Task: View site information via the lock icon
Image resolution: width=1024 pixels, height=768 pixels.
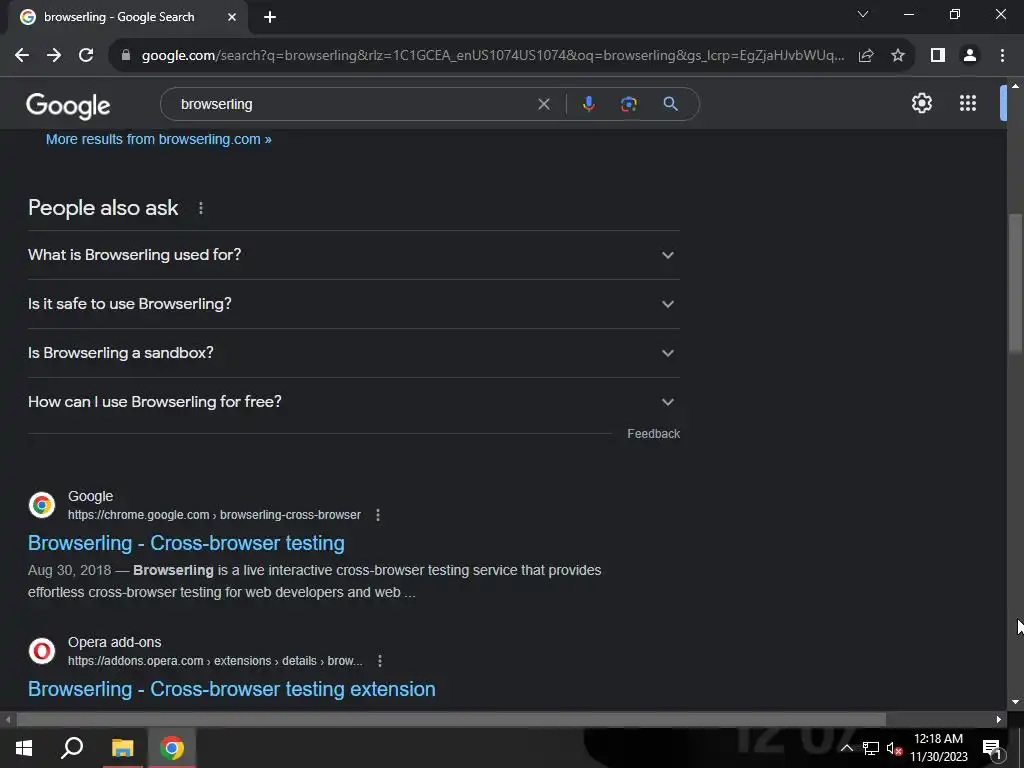Action: point(126,56)
